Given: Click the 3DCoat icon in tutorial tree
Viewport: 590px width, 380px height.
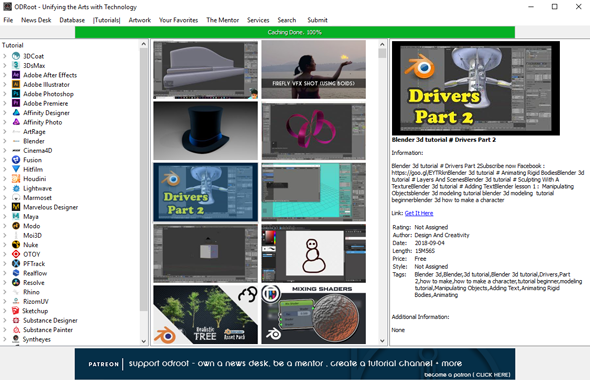Looking at the screenshot, I should [16, 56].
